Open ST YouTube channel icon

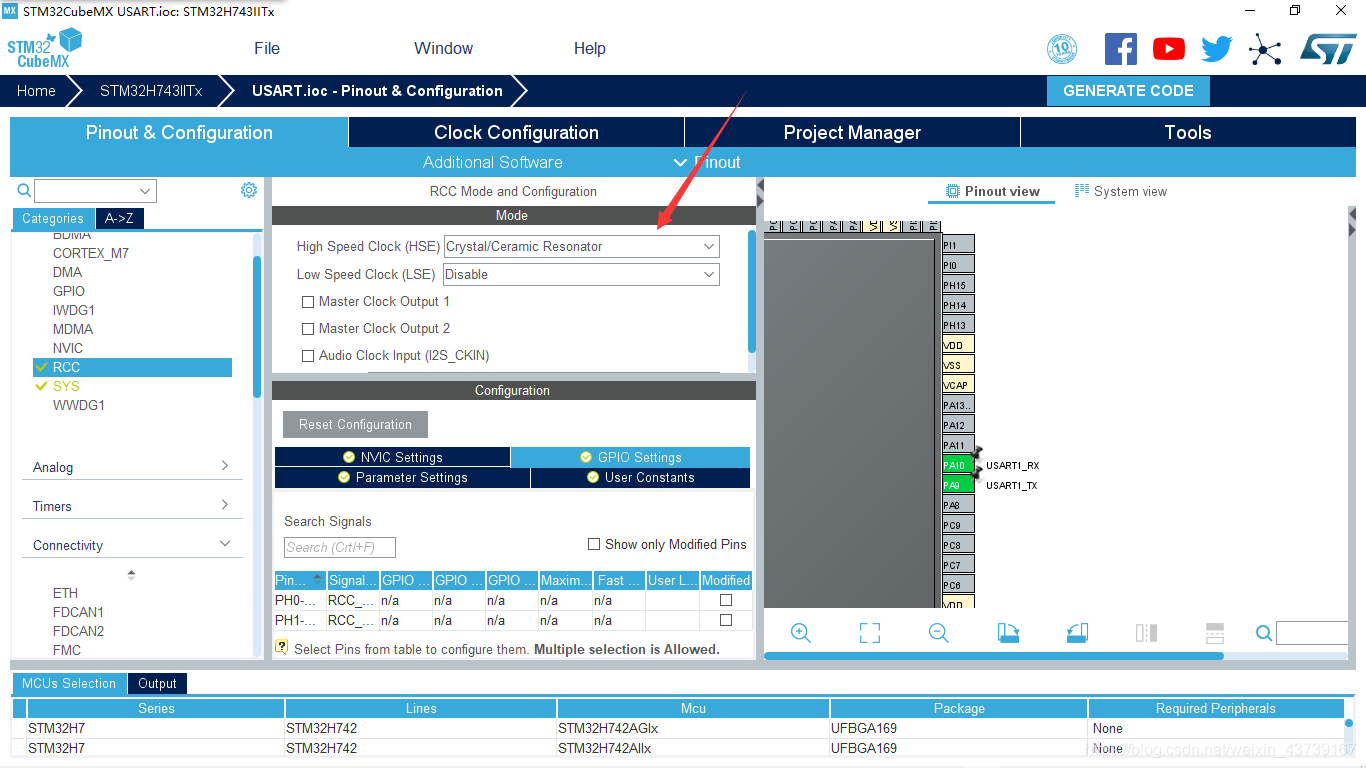[x=1169, y=48]
